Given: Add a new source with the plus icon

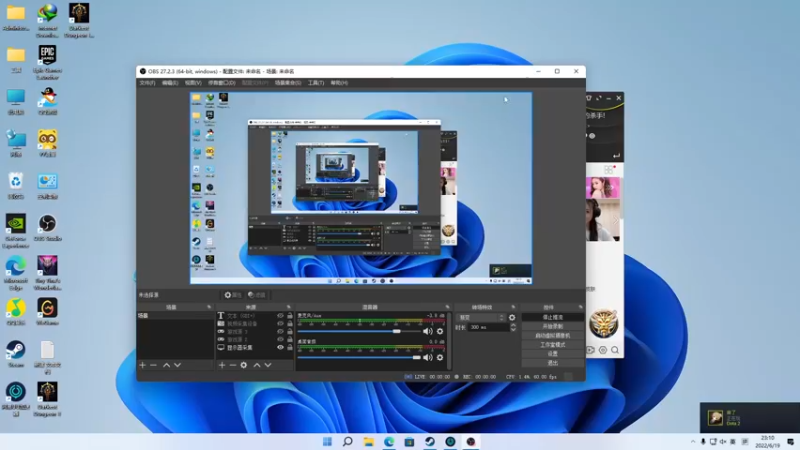Looking at the screenshot, I should [222, 365].
